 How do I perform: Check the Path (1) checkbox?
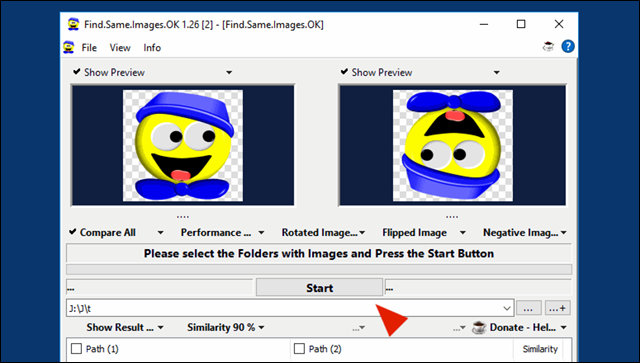coord(76,349)
